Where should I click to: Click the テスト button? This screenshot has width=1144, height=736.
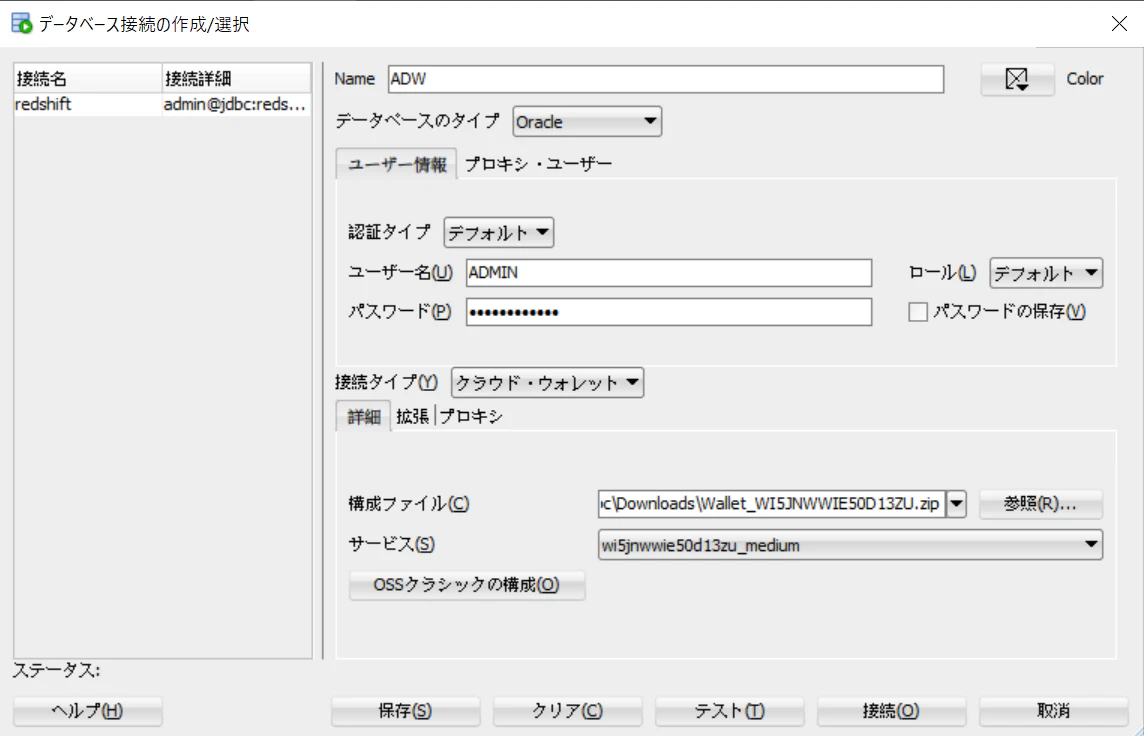coord(730,710)
